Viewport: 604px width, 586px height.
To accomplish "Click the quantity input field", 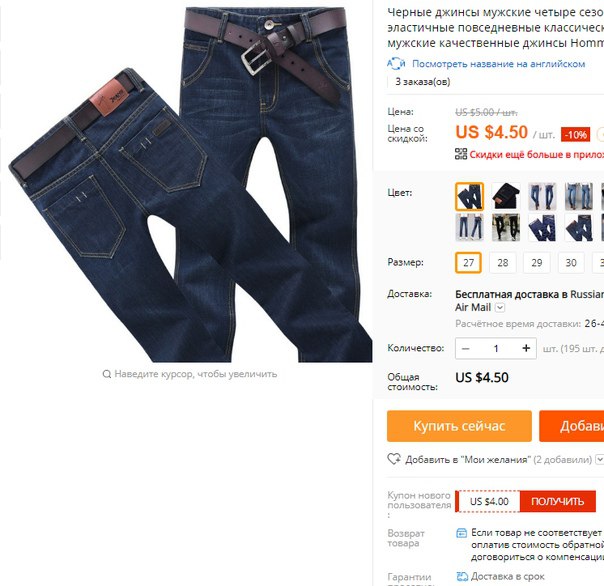I will click(496, 348).
